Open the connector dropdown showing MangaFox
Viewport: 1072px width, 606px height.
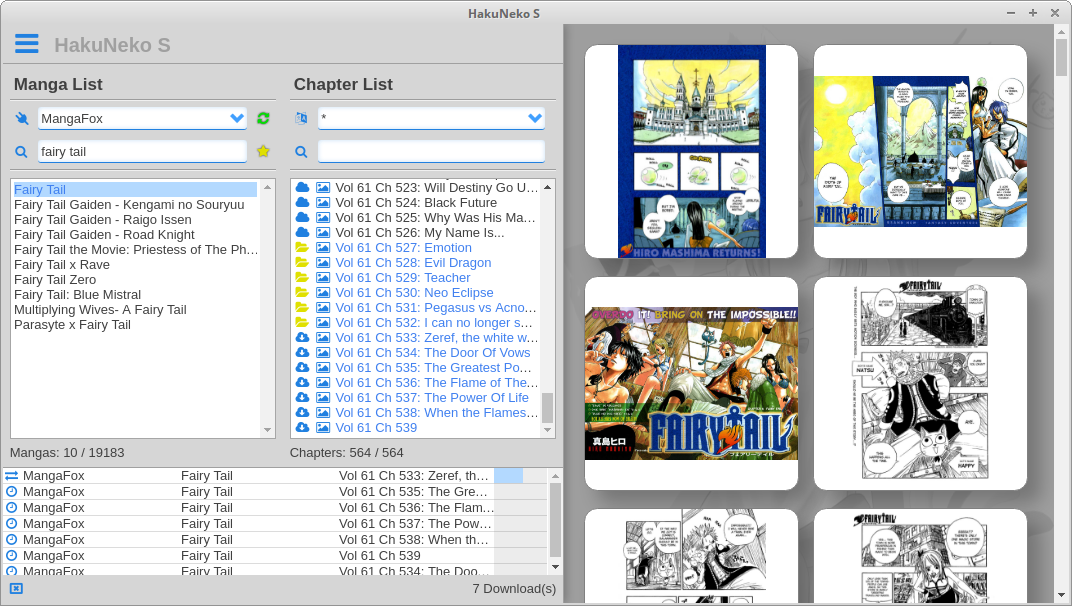point(141,118)
